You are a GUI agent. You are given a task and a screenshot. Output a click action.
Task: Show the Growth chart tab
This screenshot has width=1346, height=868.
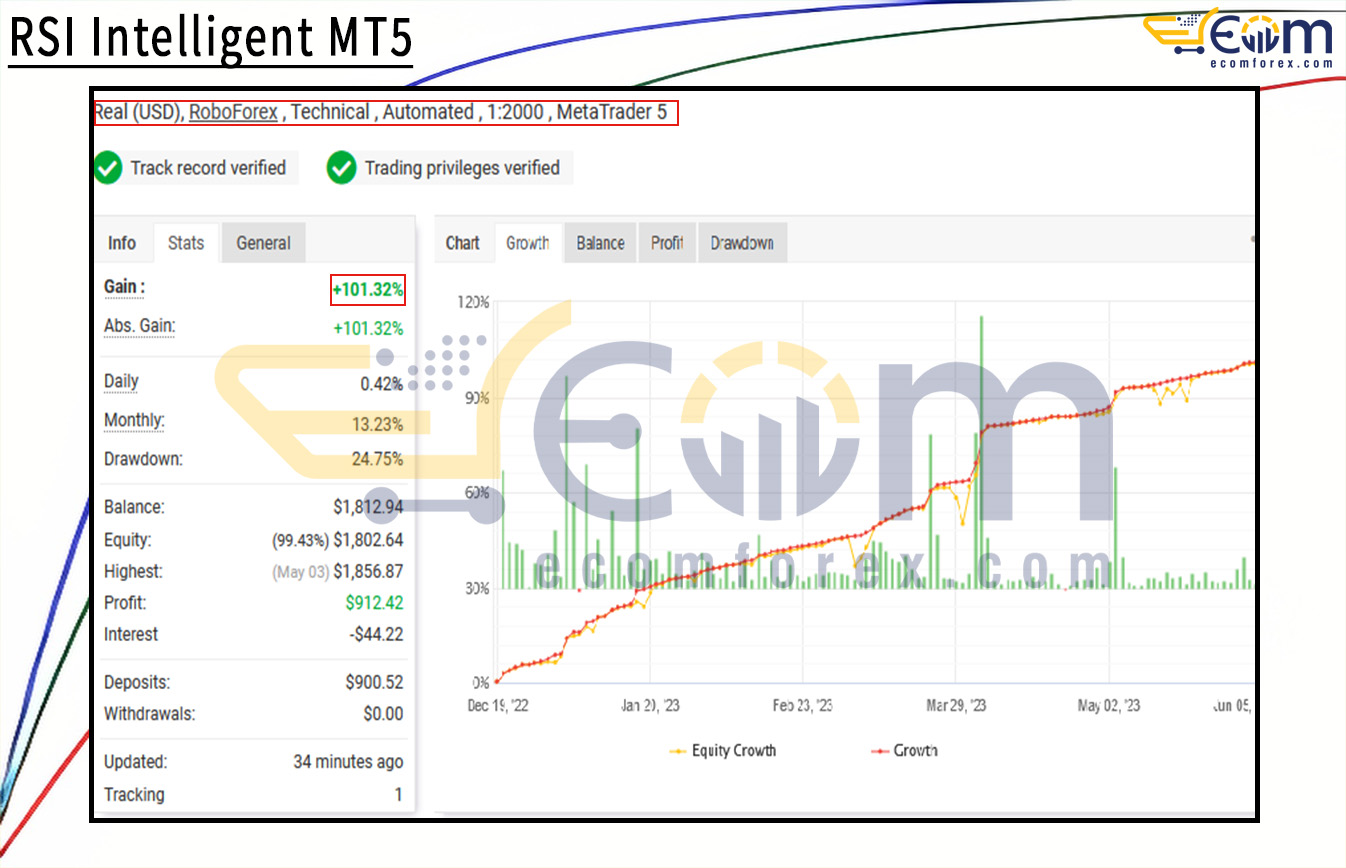coord(528,243)
